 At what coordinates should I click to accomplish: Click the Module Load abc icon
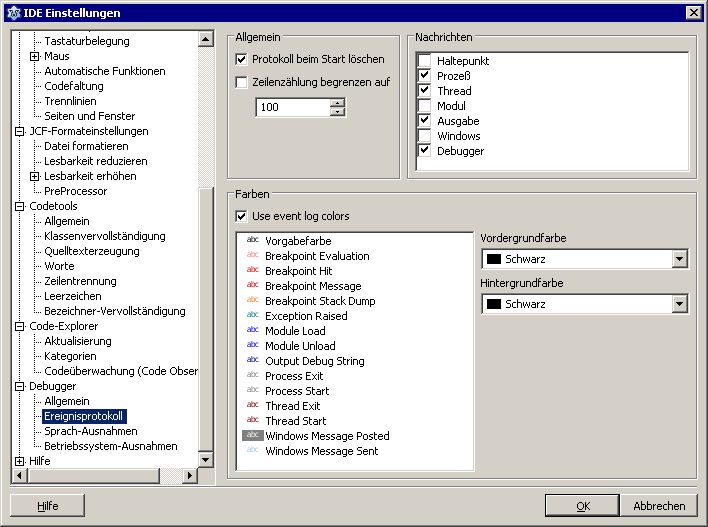(253, 331)
